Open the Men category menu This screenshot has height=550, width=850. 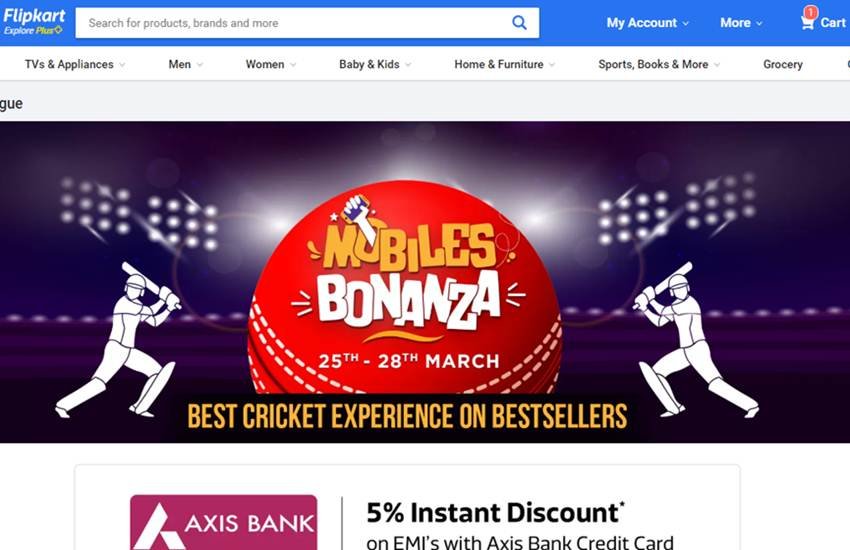(x=185, y=64)
